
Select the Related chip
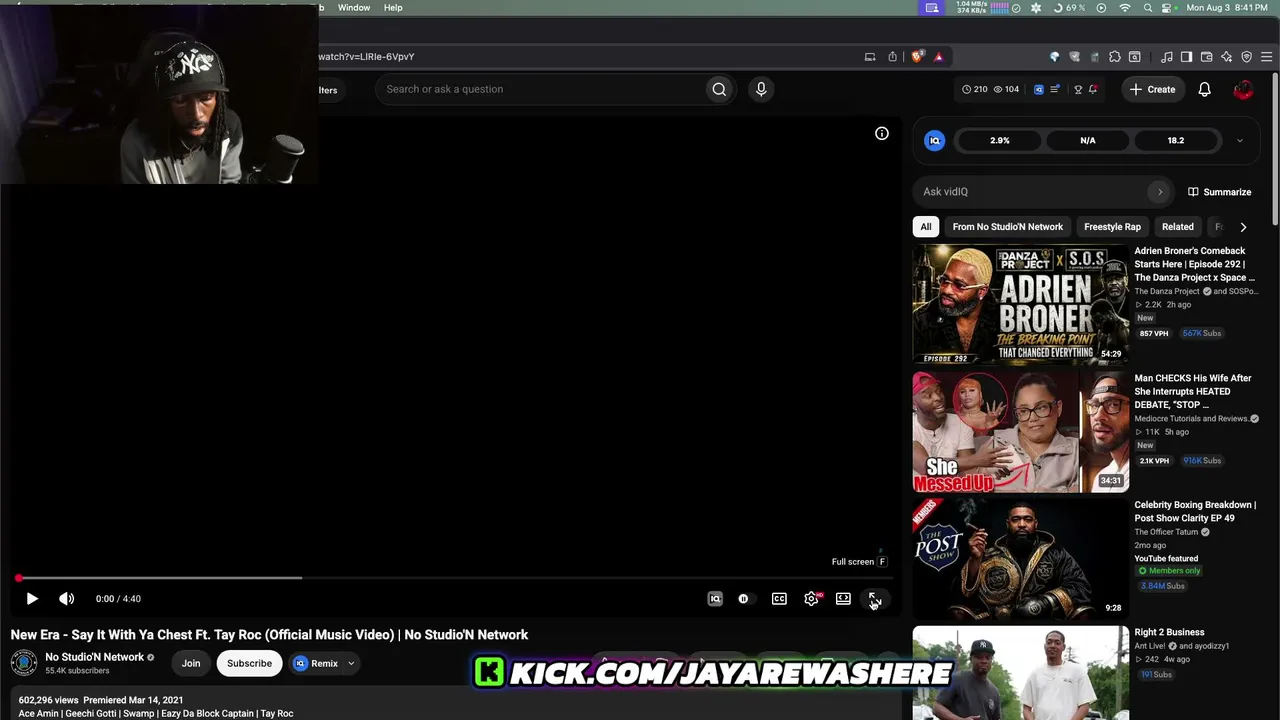click(x=1178, y=227)
